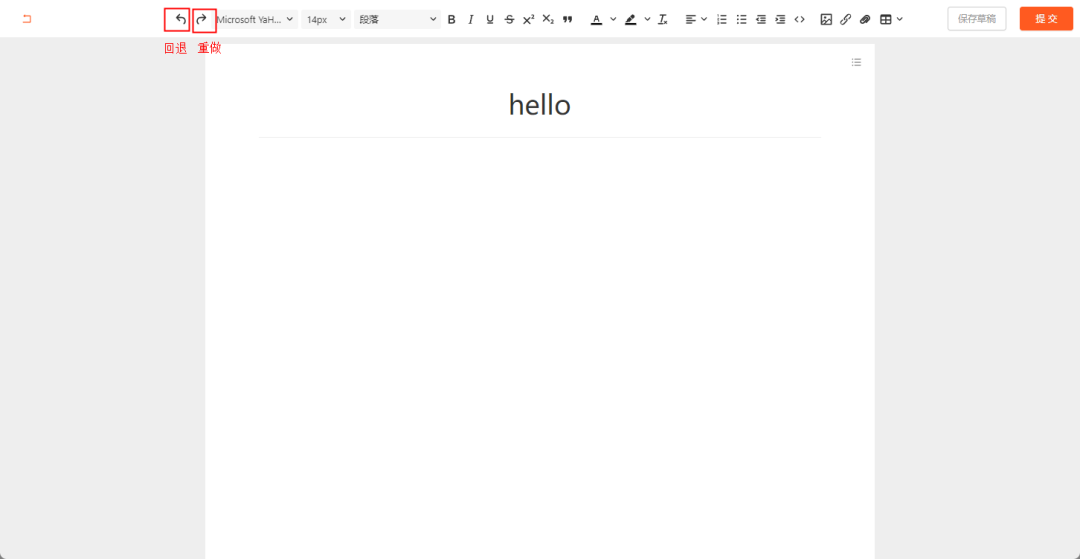Attach a file with paperclip icon
The height and width of the screenshot is (559, 1080).
click(865, 19)
